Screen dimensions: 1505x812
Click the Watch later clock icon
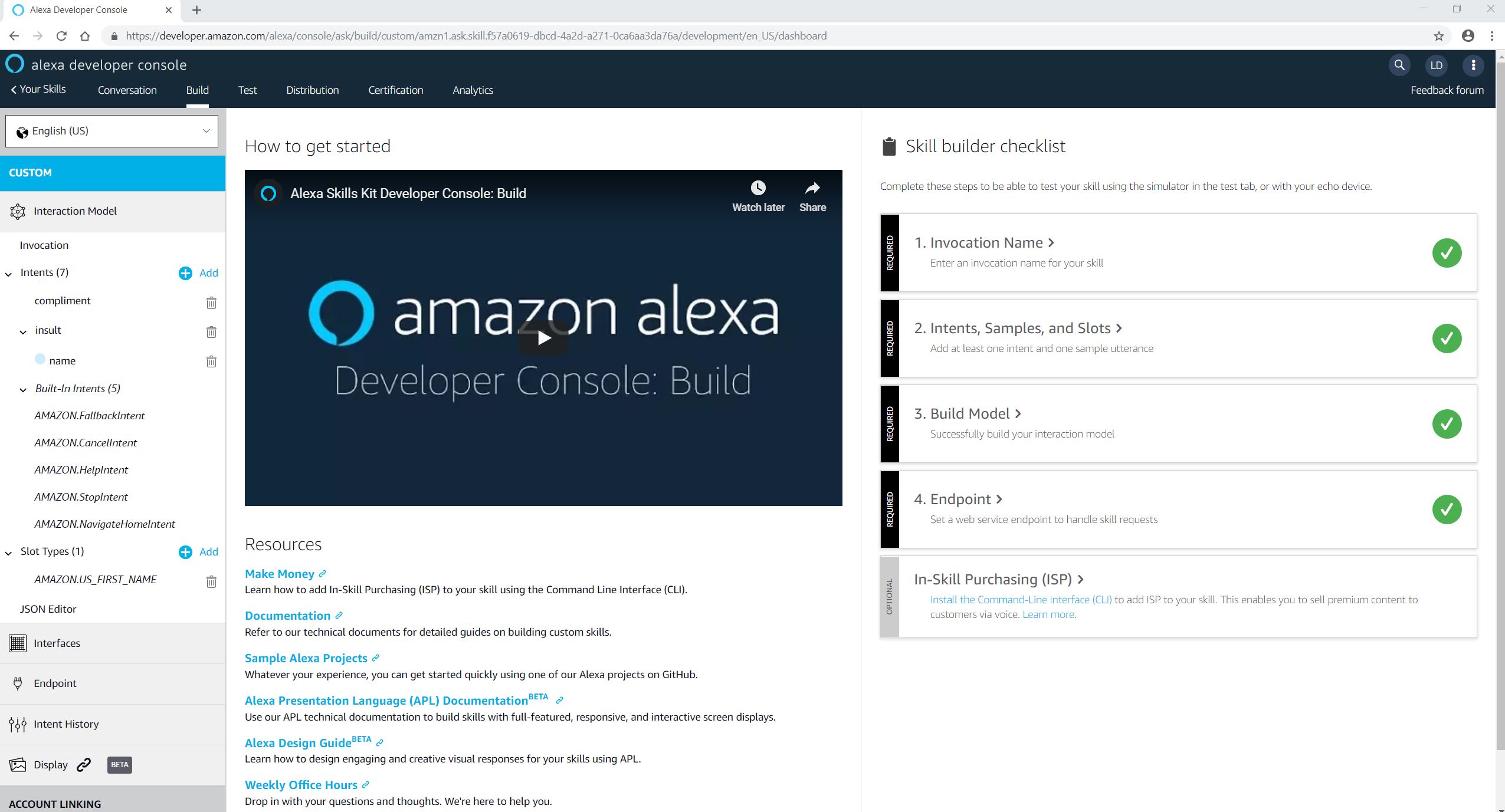pos(758,188)
